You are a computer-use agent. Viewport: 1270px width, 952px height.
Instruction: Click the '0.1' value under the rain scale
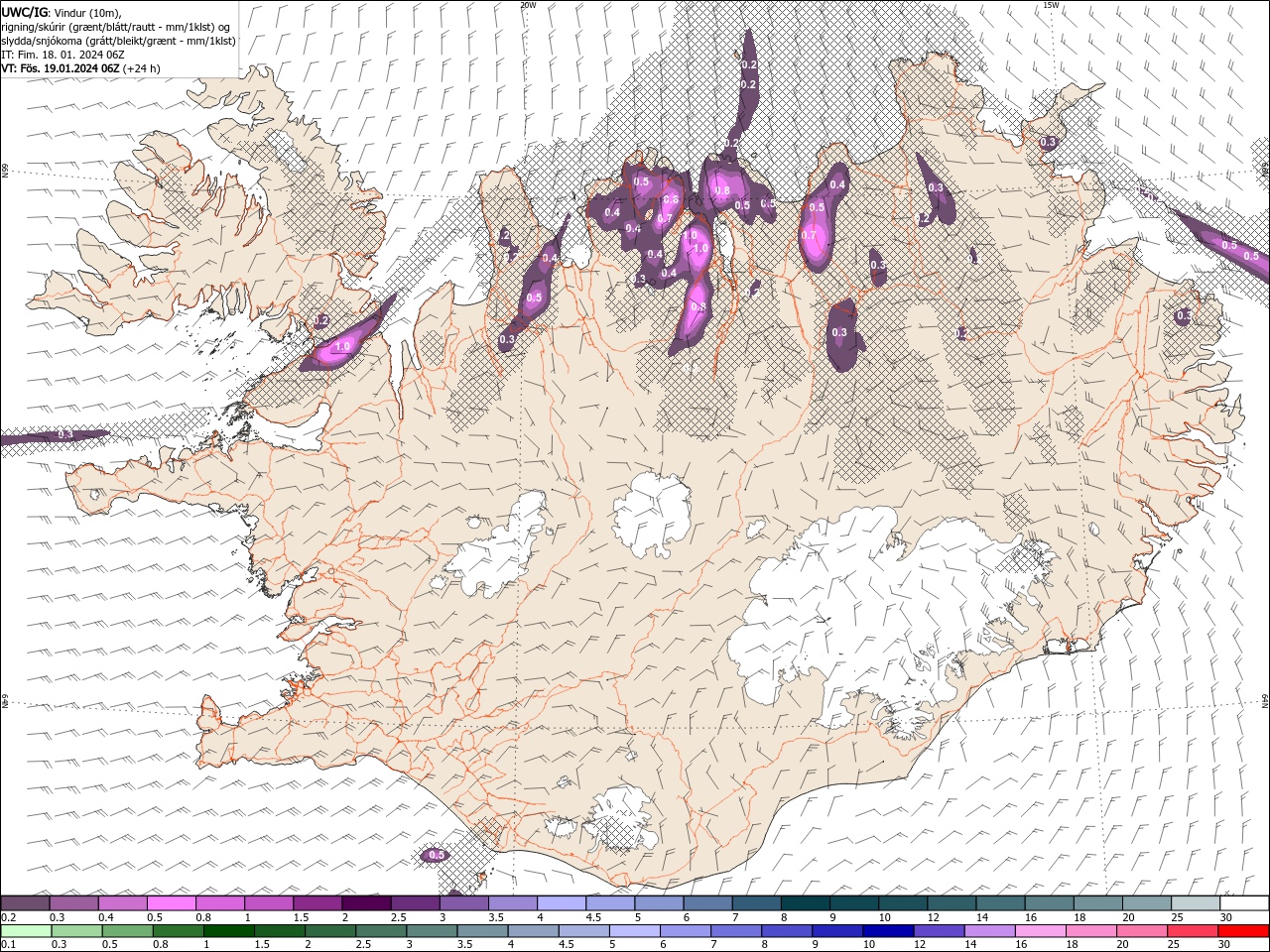[x=9, y=945]
